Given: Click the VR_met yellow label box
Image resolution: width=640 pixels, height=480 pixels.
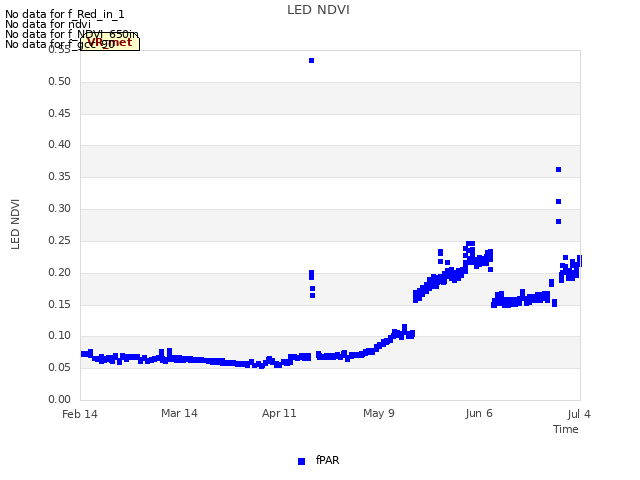Looking at the screenshot, I should (110, 43).
